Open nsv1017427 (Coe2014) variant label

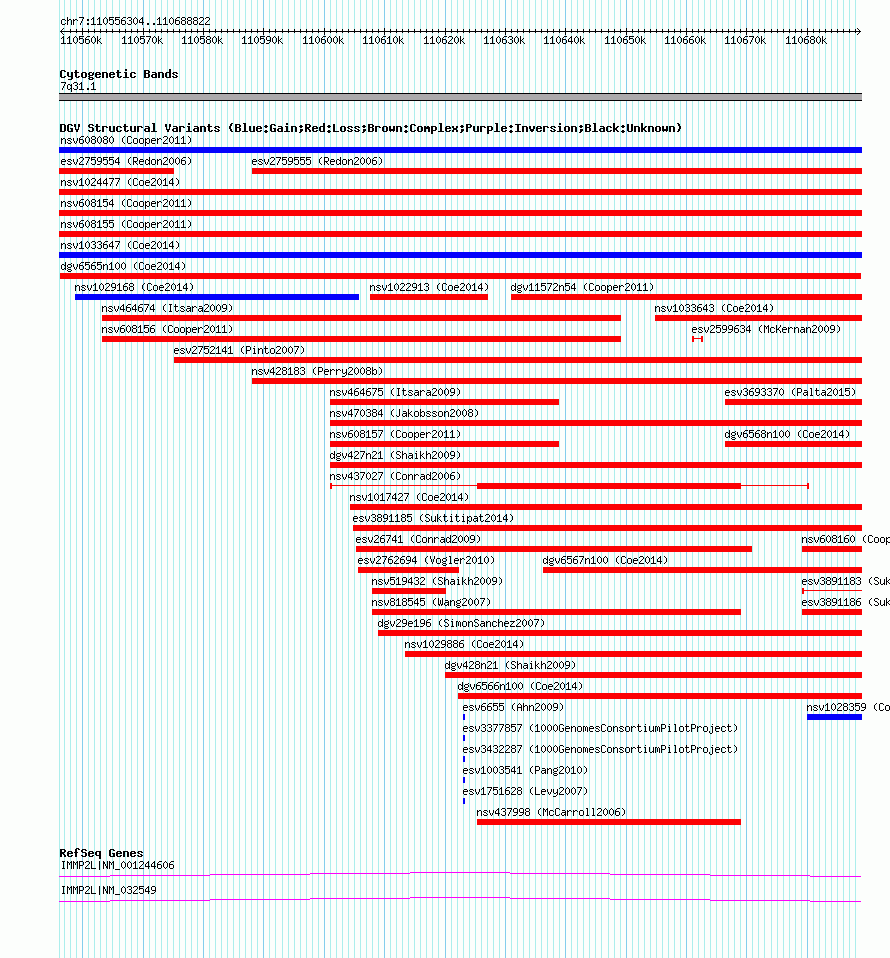pos(409,497)
